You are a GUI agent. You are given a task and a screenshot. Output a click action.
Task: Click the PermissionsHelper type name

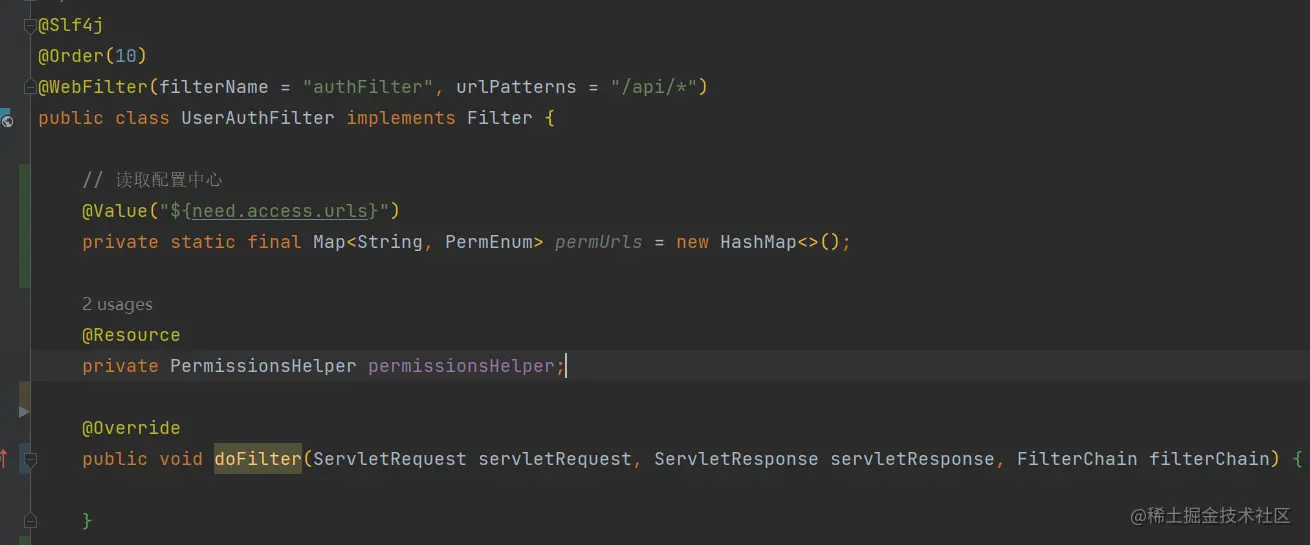[263, 366]
